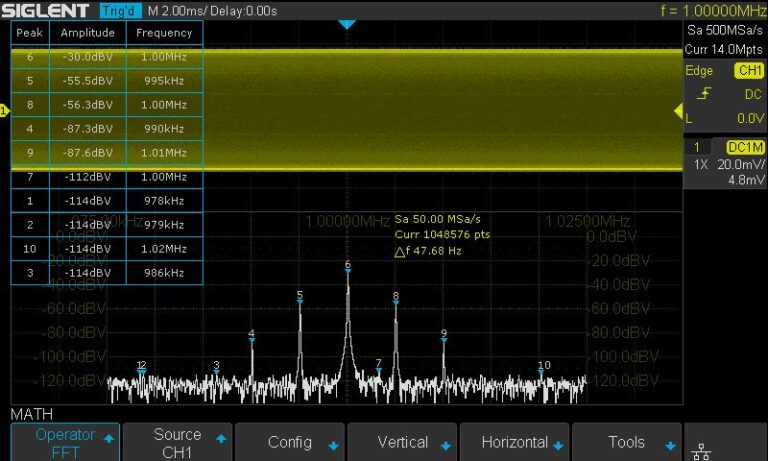Viewport: 768px width, 461px height.
Task: Open the Vertical settings menu
Action: coord(403,442)
